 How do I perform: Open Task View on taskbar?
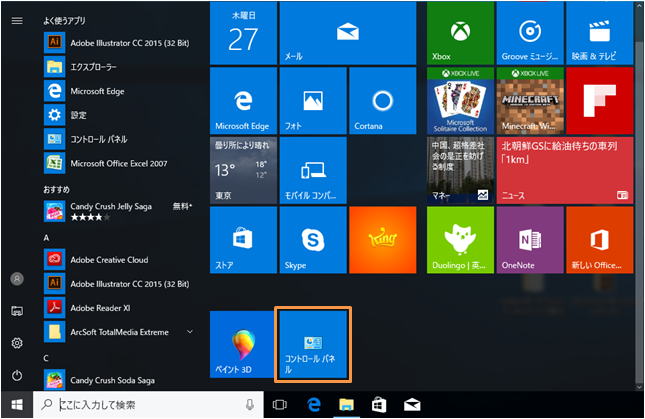[x=279, y=405]
